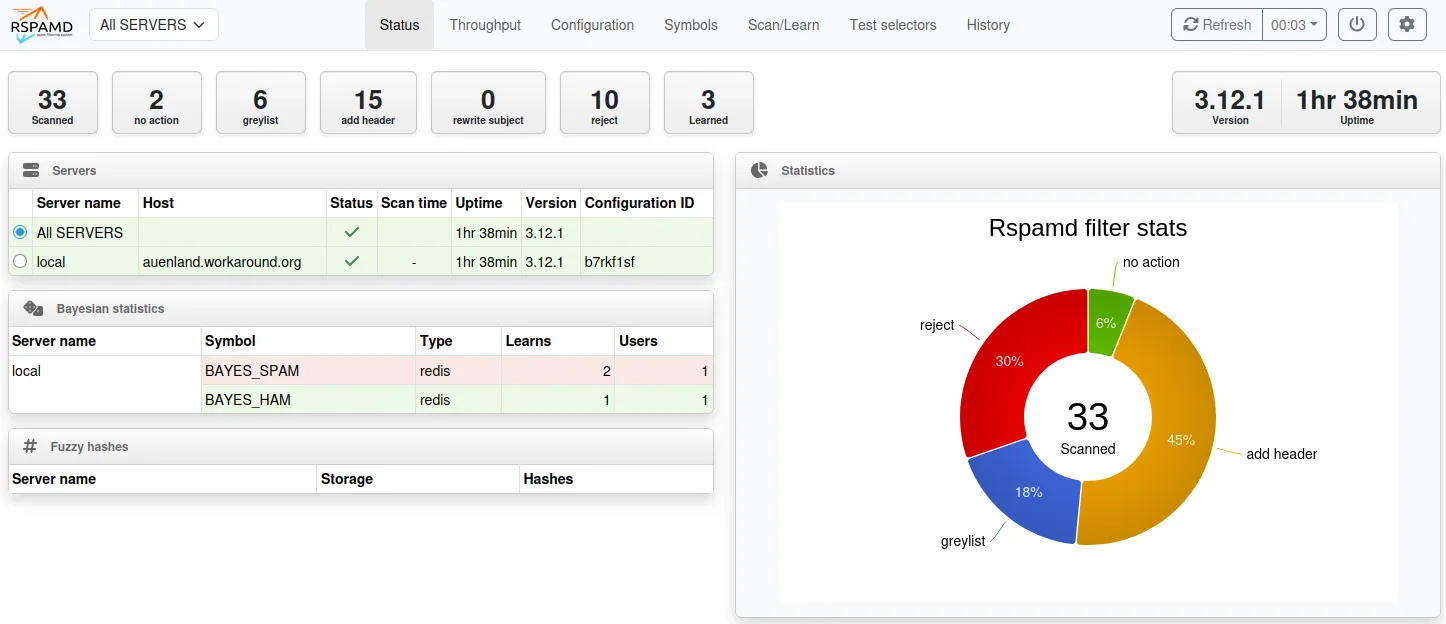Image resolution: width=1446 pixels, height=624 pixels.
Task: Click the Rspamd logo
Action: 42,25
